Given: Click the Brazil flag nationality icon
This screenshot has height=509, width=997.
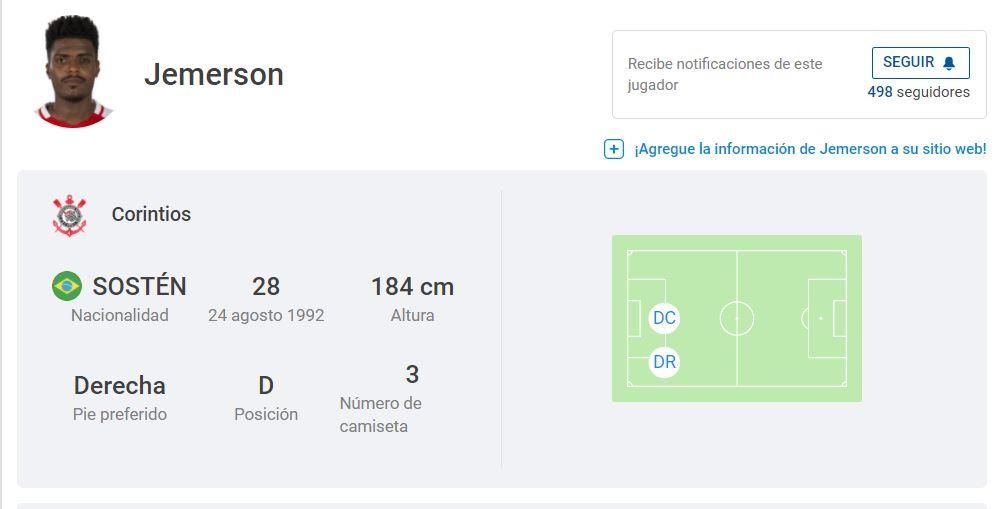Looking at the screenshot, I should coord(67,286).
